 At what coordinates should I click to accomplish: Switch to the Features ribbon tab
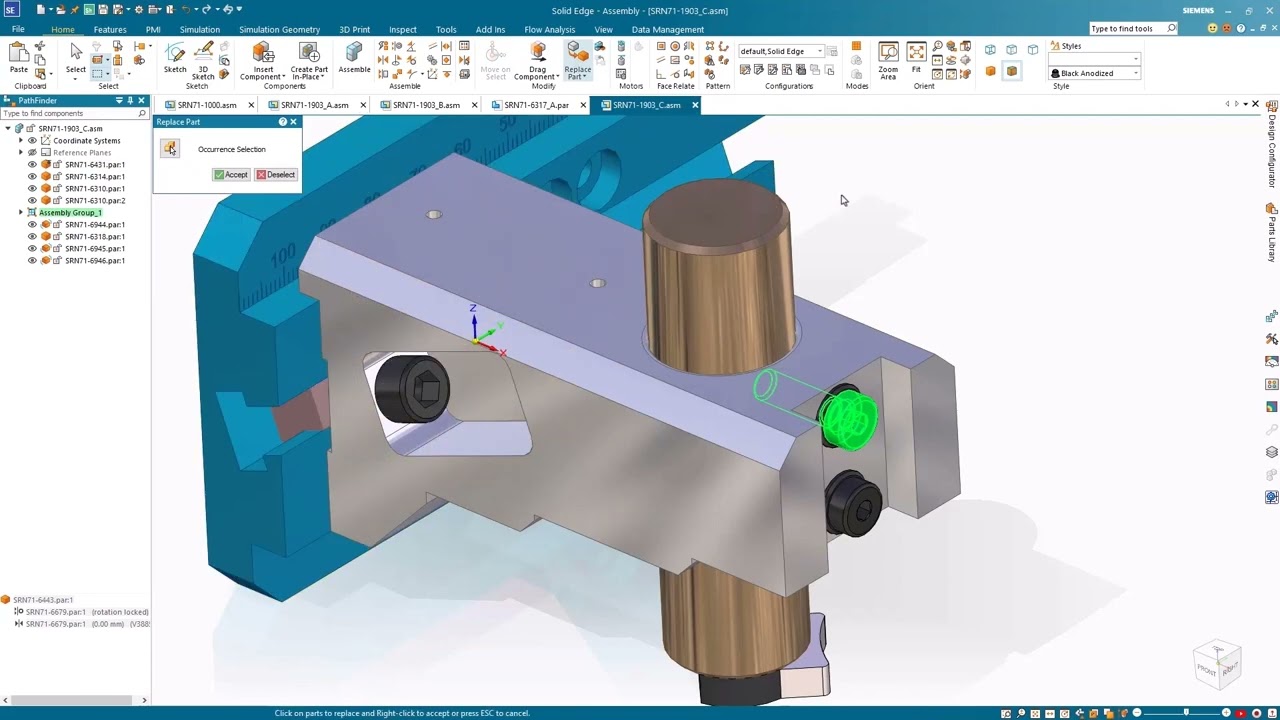(x=110, y=29)
